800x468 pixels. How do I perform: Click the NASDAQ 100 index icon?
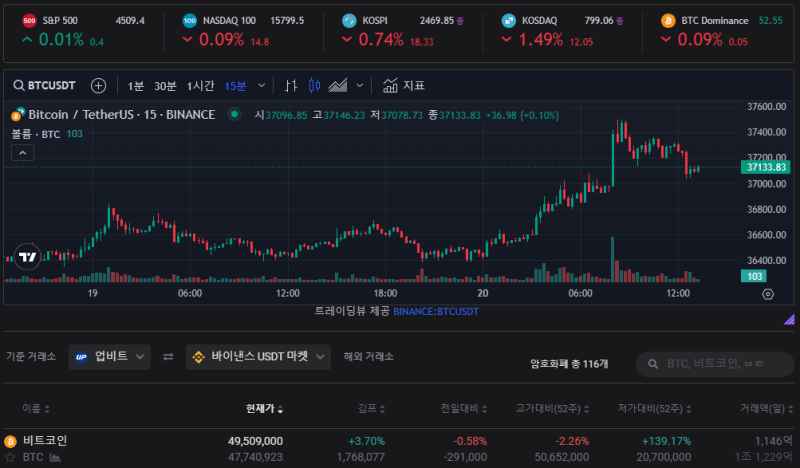pyautogui.click(x=189, y=21)
